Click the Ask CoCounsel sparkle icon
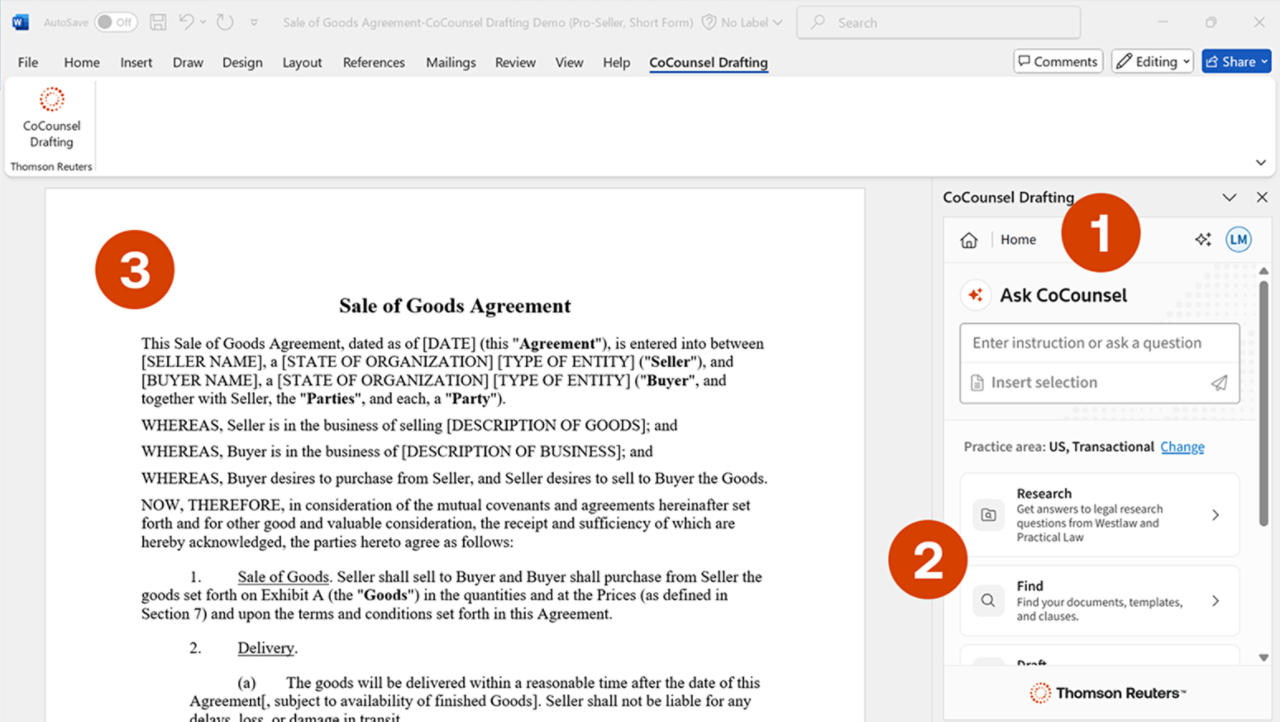This screenshot has width=1280, height=722. 975,295
